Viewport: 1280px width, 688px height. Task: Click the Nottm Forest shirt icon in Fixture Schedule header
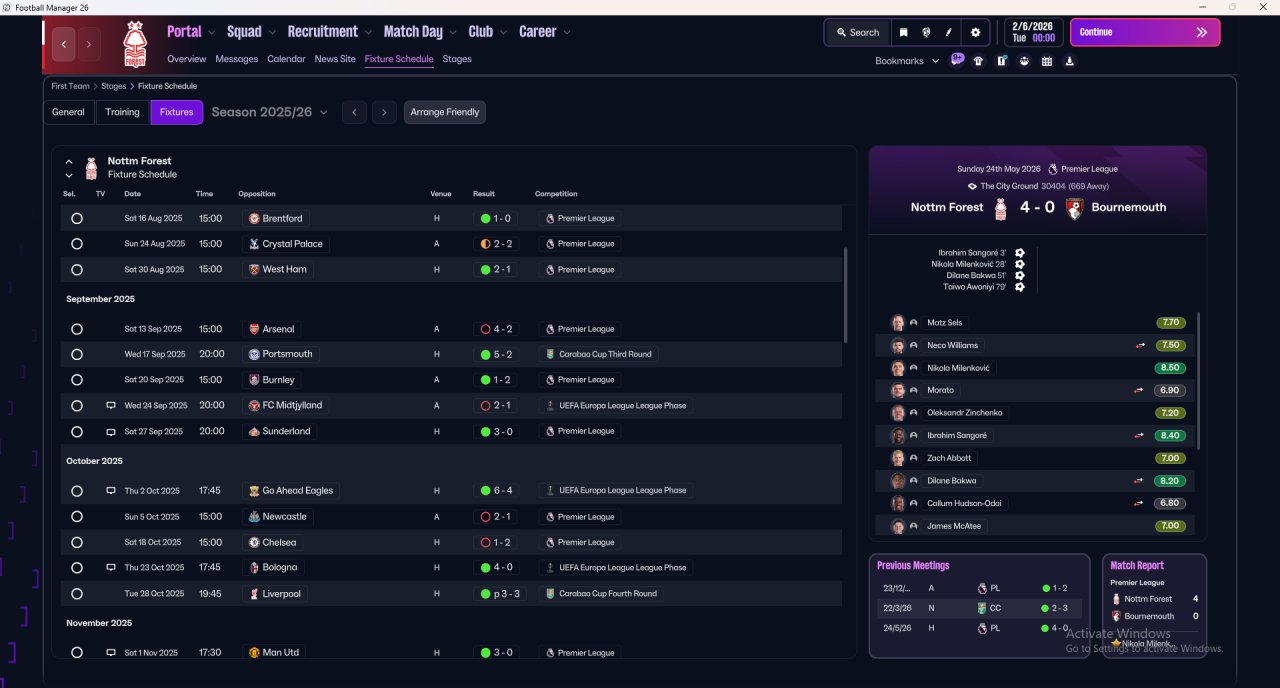[91, 167]
